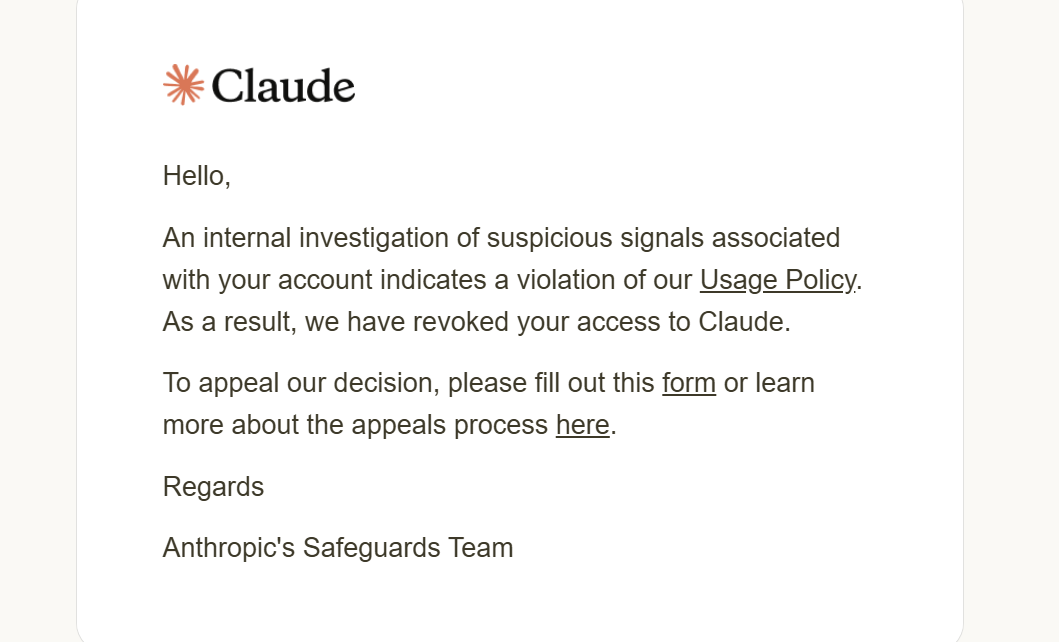The width and height of the screenshot is (1059, 642).
Task: Click the word 'Claude' ending the revoked sentence
Action: point(740,321)
